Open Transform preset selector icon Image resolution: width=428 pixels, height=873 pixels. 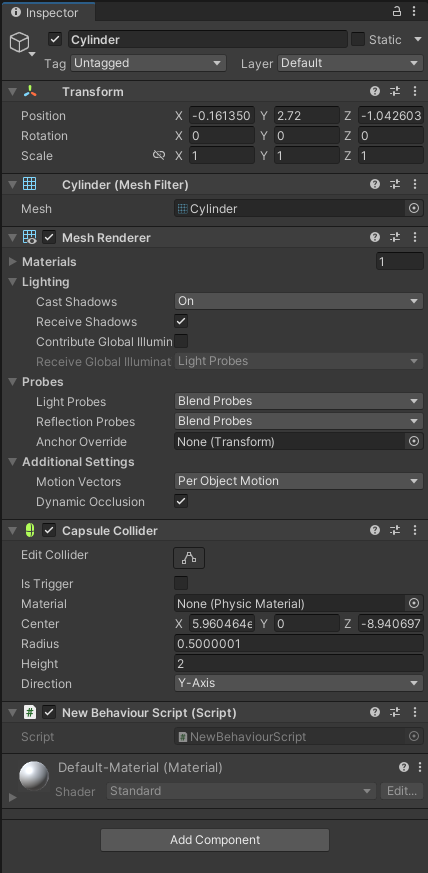(395, 91)
